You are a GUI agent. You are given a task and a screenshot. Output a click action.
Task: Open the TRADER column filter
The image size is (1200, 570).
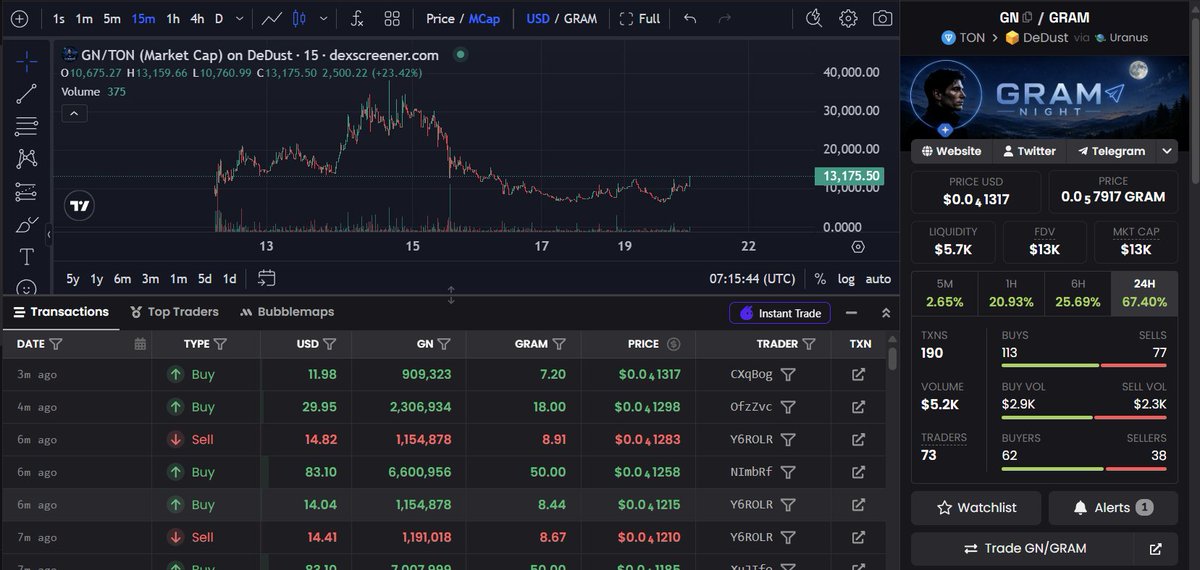pyautogui.click(x=809, y=343)
